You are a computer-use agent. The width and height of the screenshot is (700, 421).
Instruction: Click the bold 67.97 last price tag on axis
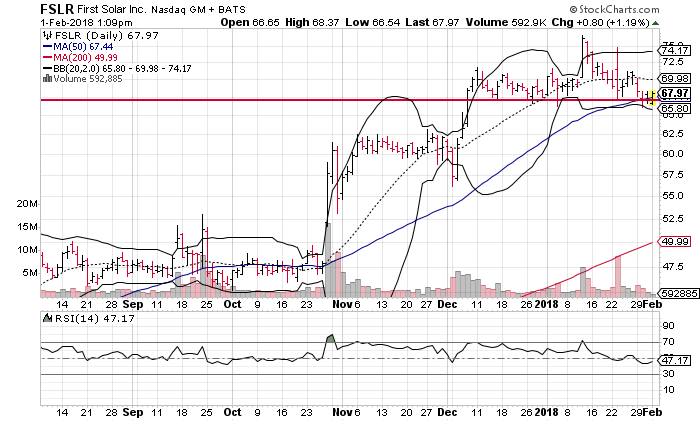[x=675, y=93]
